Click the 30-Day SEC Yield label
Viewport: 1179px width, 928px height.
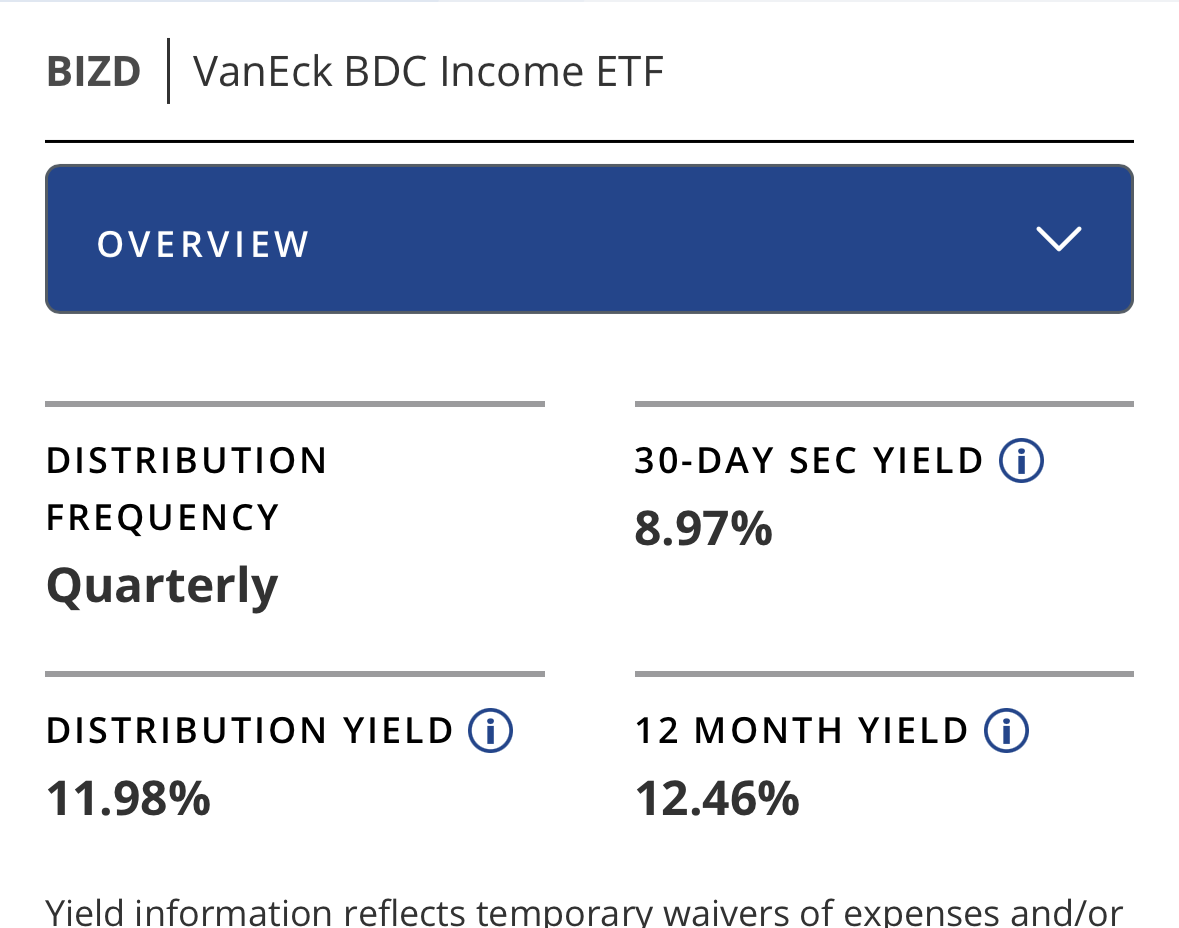coord(810,461)
